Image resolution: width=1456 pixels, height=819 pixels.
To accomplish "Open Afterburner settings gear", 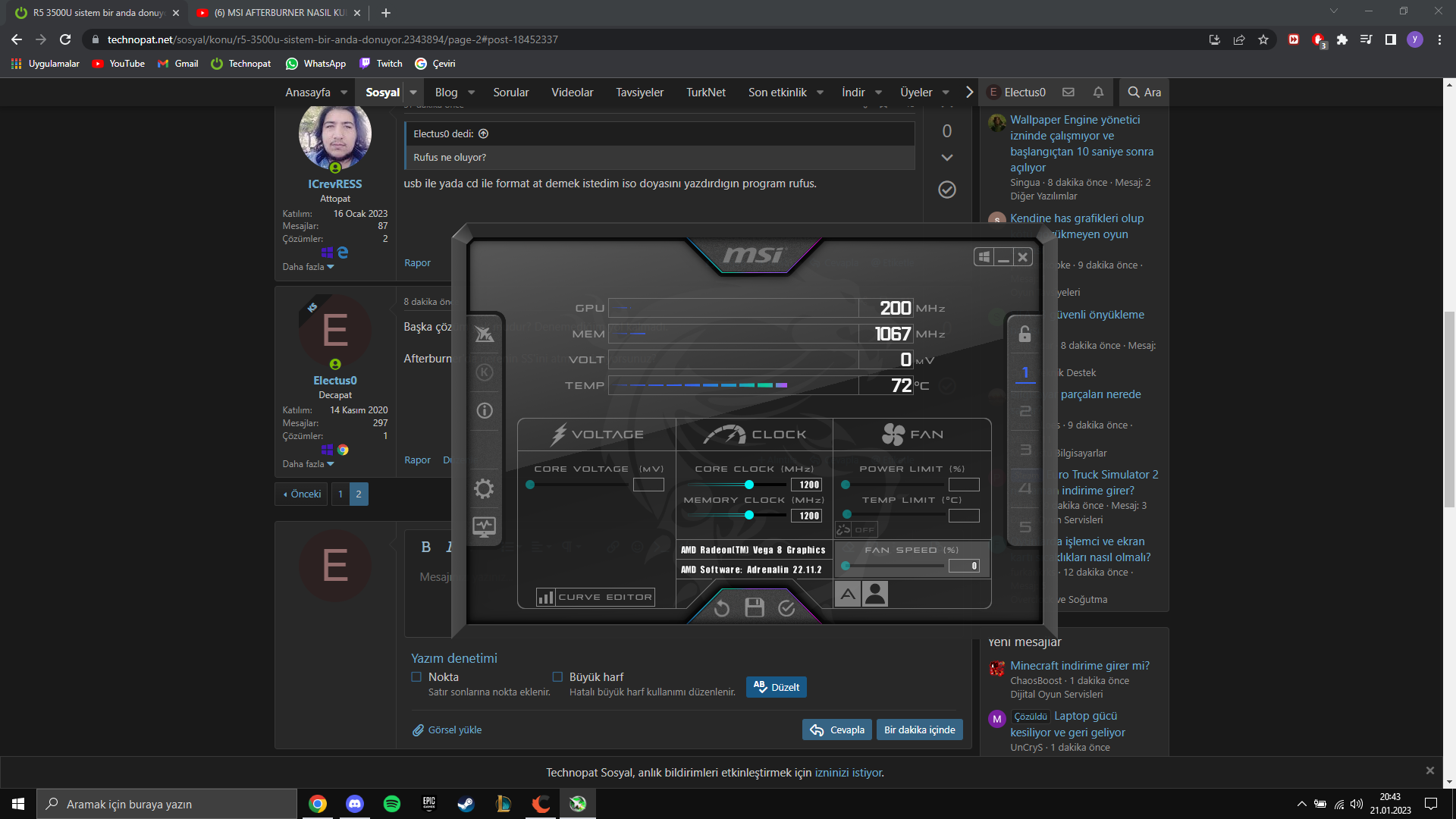I will pyautogui.click(x=484, y=488).
